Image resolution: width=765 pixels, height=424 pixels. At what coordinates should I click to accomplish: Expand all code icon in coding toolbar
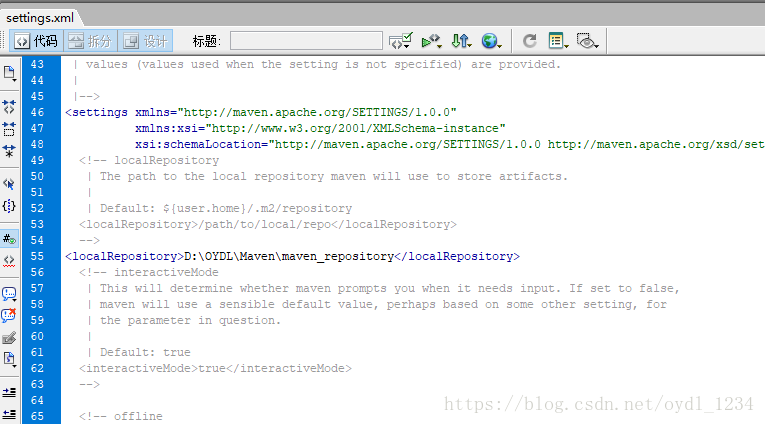9,151
